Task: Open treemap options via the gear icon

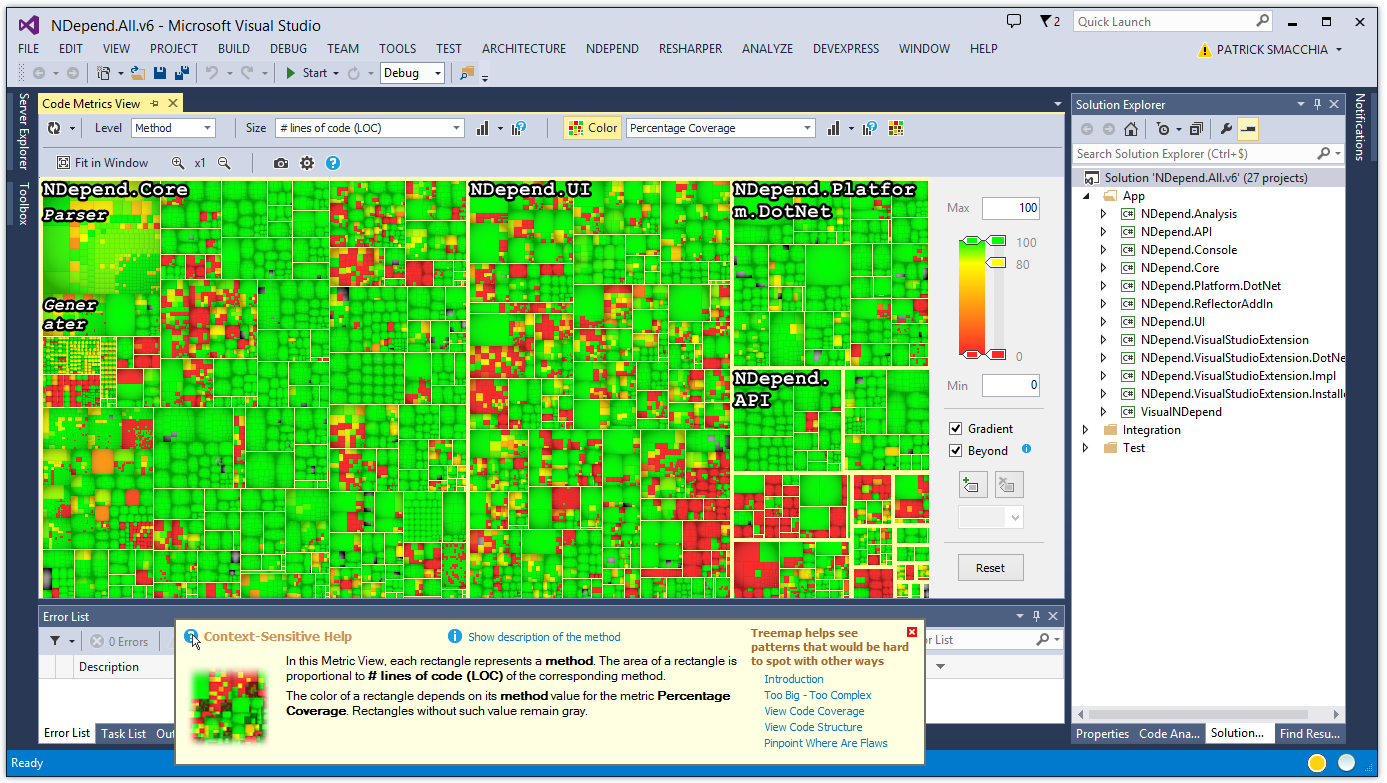Action: 307,162
